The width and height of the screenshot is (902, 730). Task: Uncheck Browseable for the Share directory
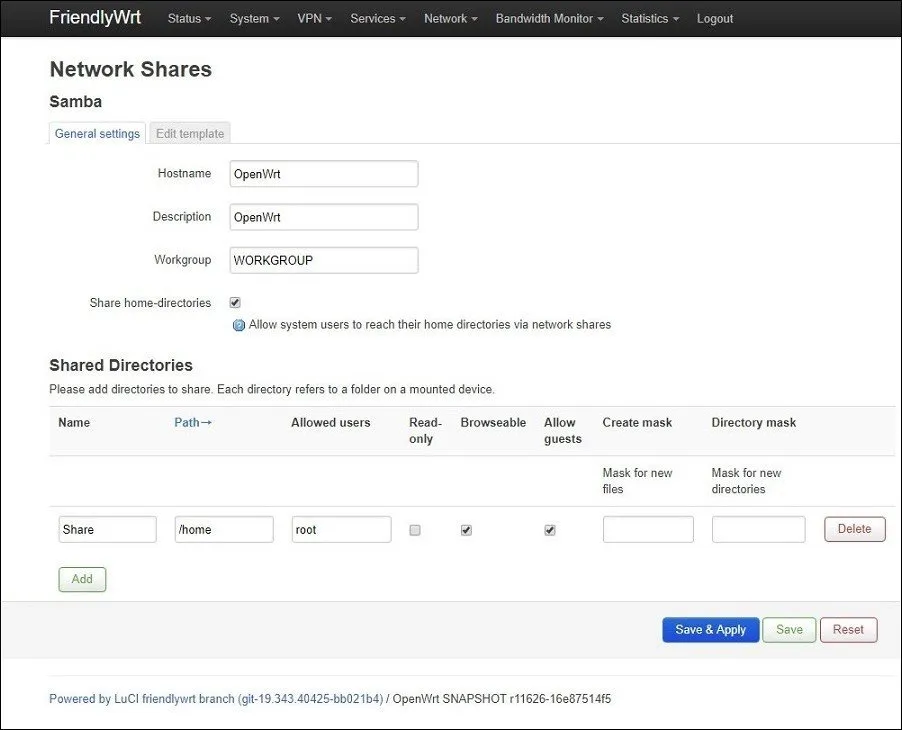click(466, 530)
